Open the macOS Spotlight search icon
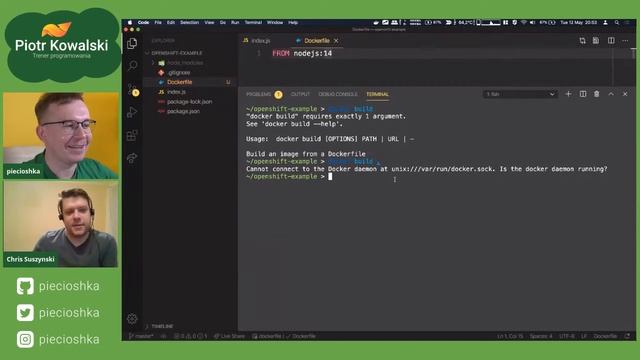Screen dimensions: 640x360 (617, 22)
